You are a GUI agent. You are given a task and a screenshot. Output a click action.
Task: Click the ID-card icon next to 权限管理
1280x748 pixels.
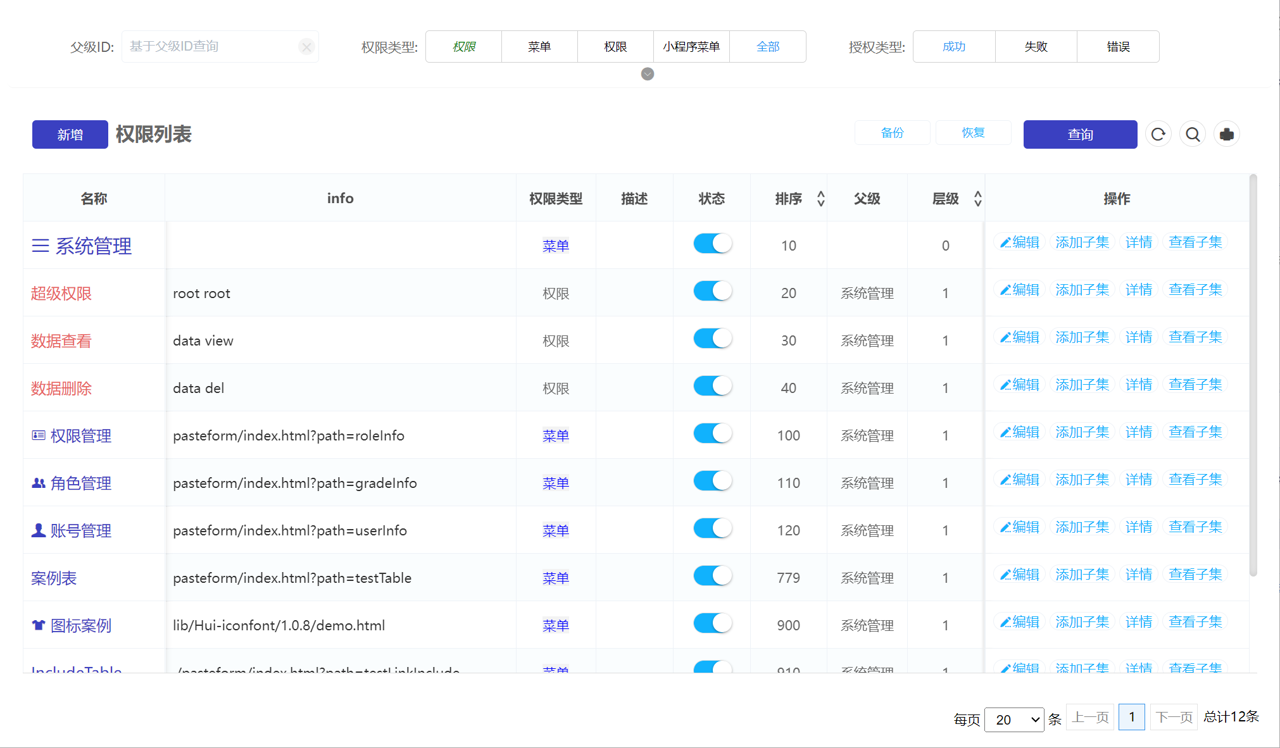pyautogui.click(x=38, y=436)
